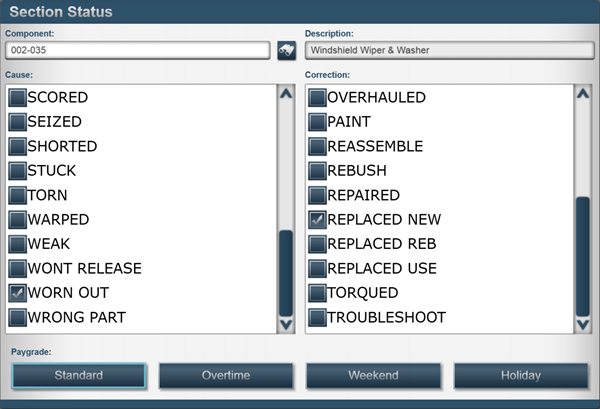Screen dimensions: 600x409
Task: Tick the OVERHAULED correction checkbox
Action: pos(317,97)
